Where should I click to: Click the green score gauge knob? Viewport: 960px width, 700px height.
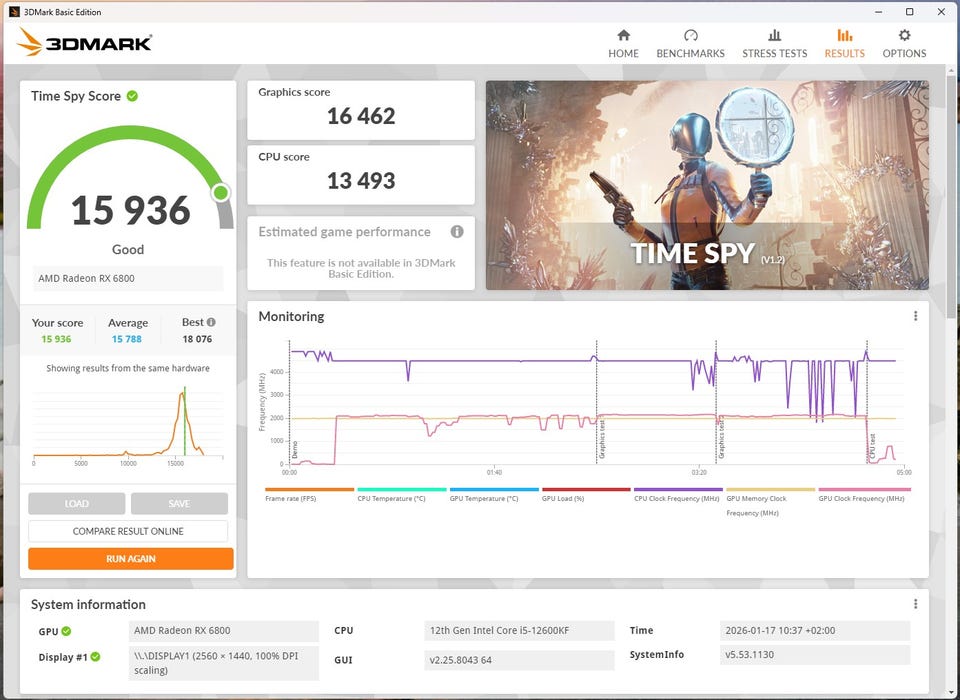coord(220,192)
